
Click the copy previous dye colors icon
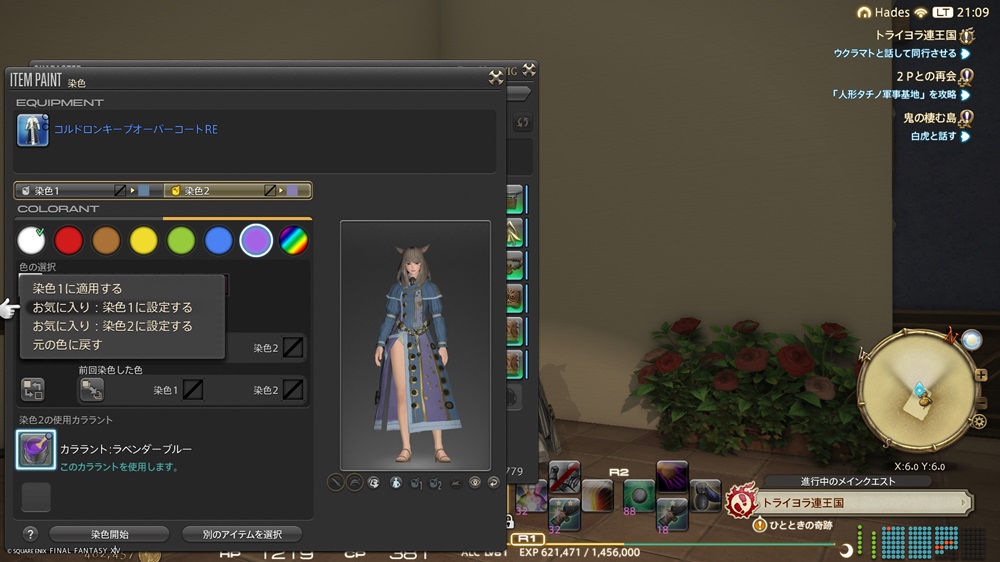click(x=91, y=389)
